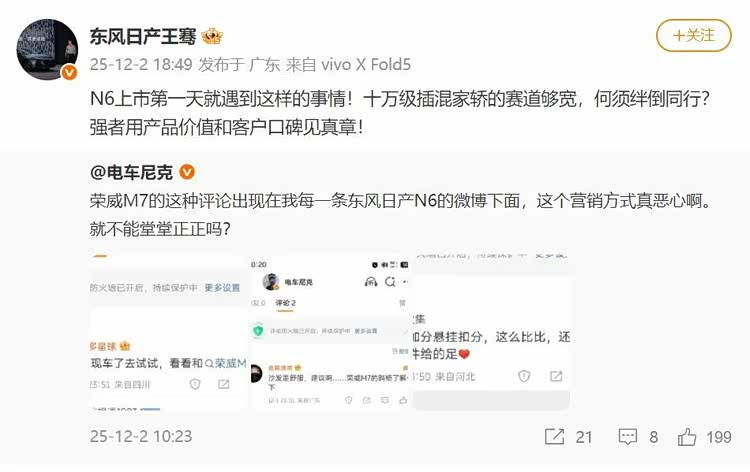The width and height of the screenshot is (750, 472).
Task: Follow the user with +关注 button
Action: pos(694,35)
